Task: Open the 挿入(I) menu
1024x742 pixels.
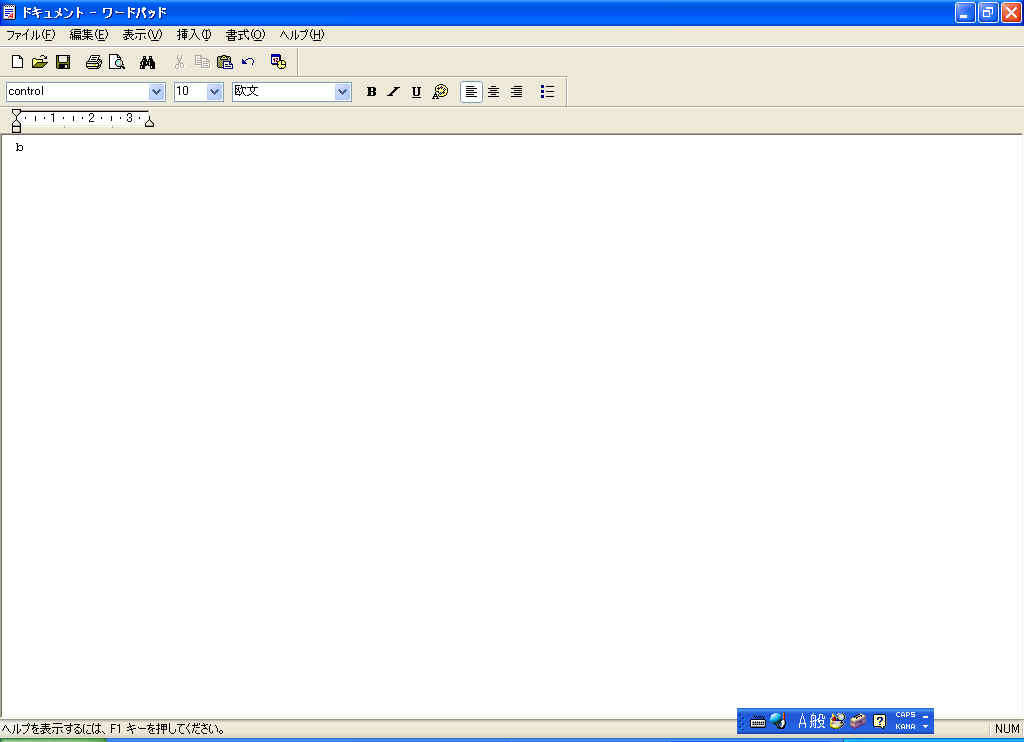Action: (x=194, y=35)
